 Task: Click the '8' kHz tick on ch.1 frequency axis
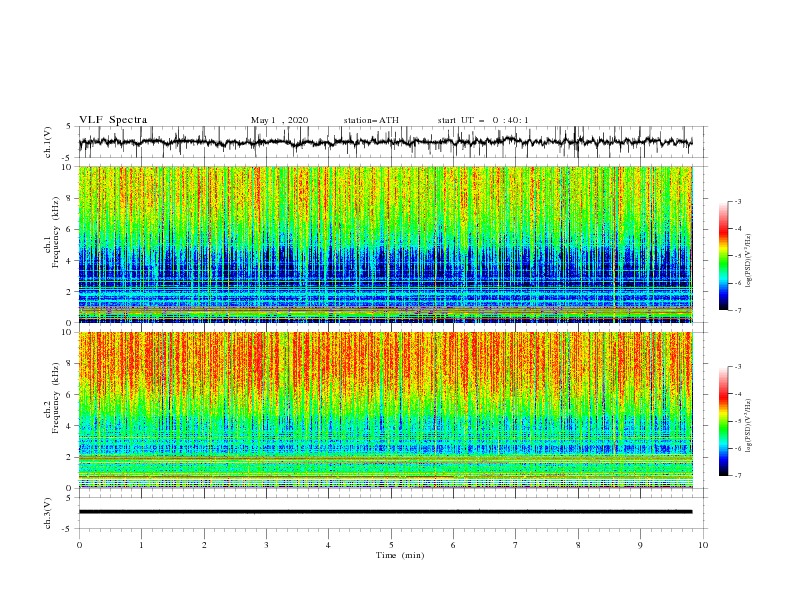(70, 198)
